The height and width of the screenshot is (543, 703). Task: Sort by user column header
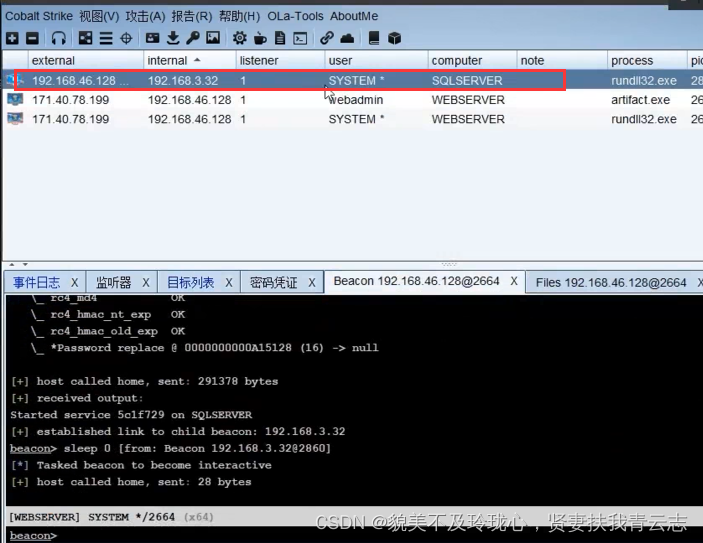376,60
